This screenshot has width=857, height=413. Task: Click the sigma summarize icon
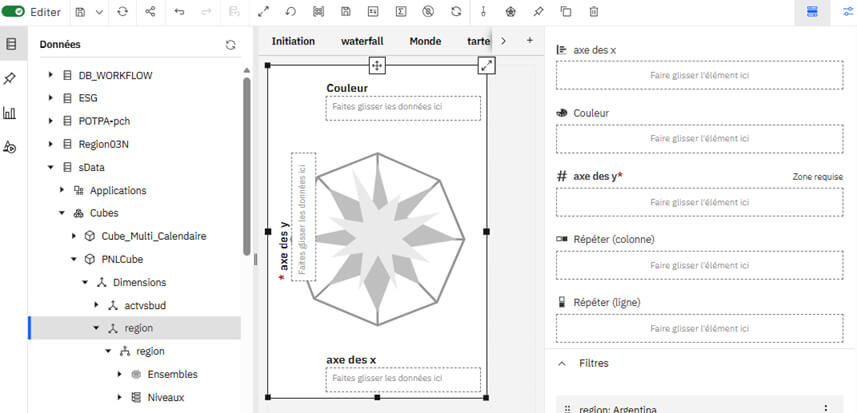[401, 12]
